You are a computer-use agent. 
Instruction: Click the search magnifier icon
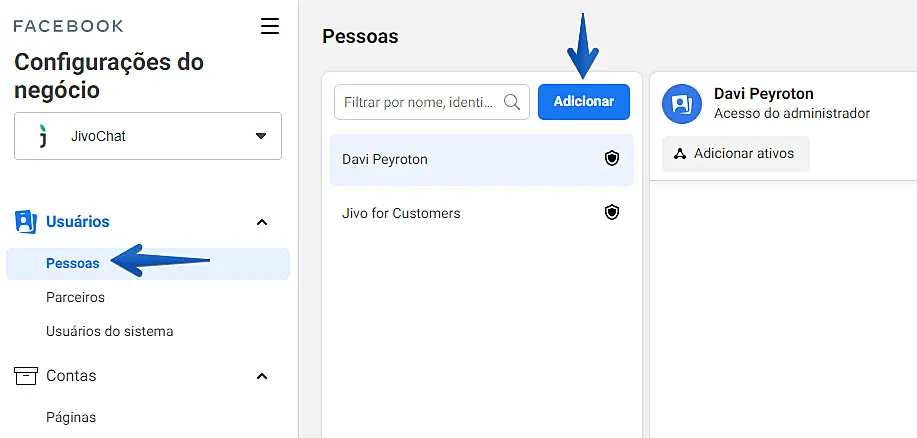pyautogui.click(x=512, y=102)
